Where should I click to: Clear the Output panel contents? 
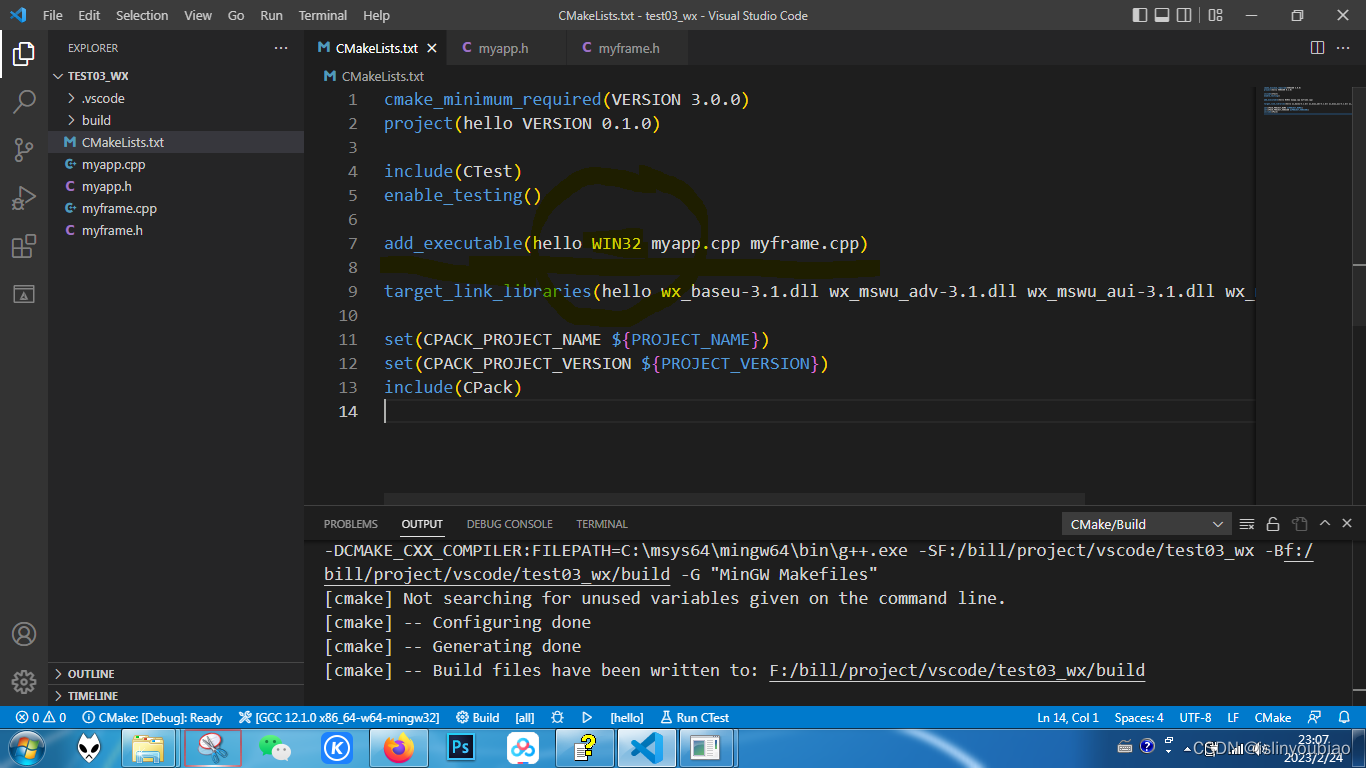[1246, 523]
